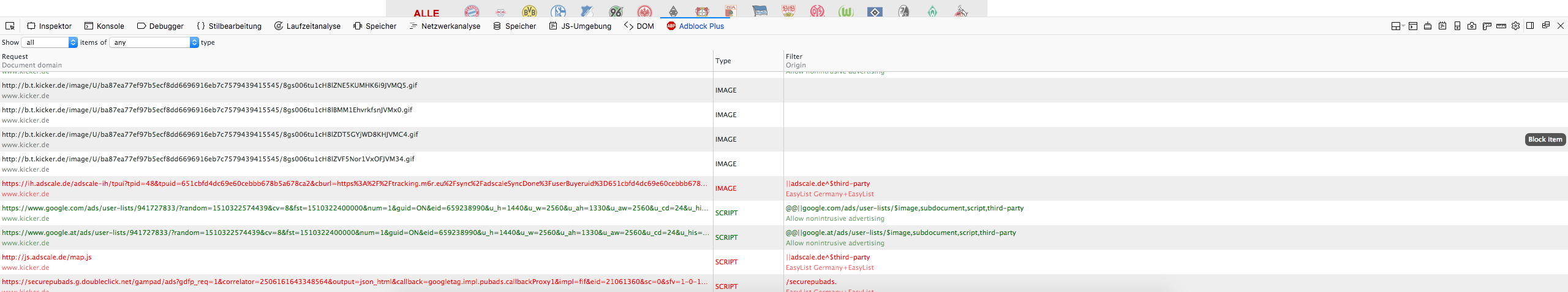Take a screenshot with camera icon
Viewport: 1568px width, 292px height.
coord(1472,26)
